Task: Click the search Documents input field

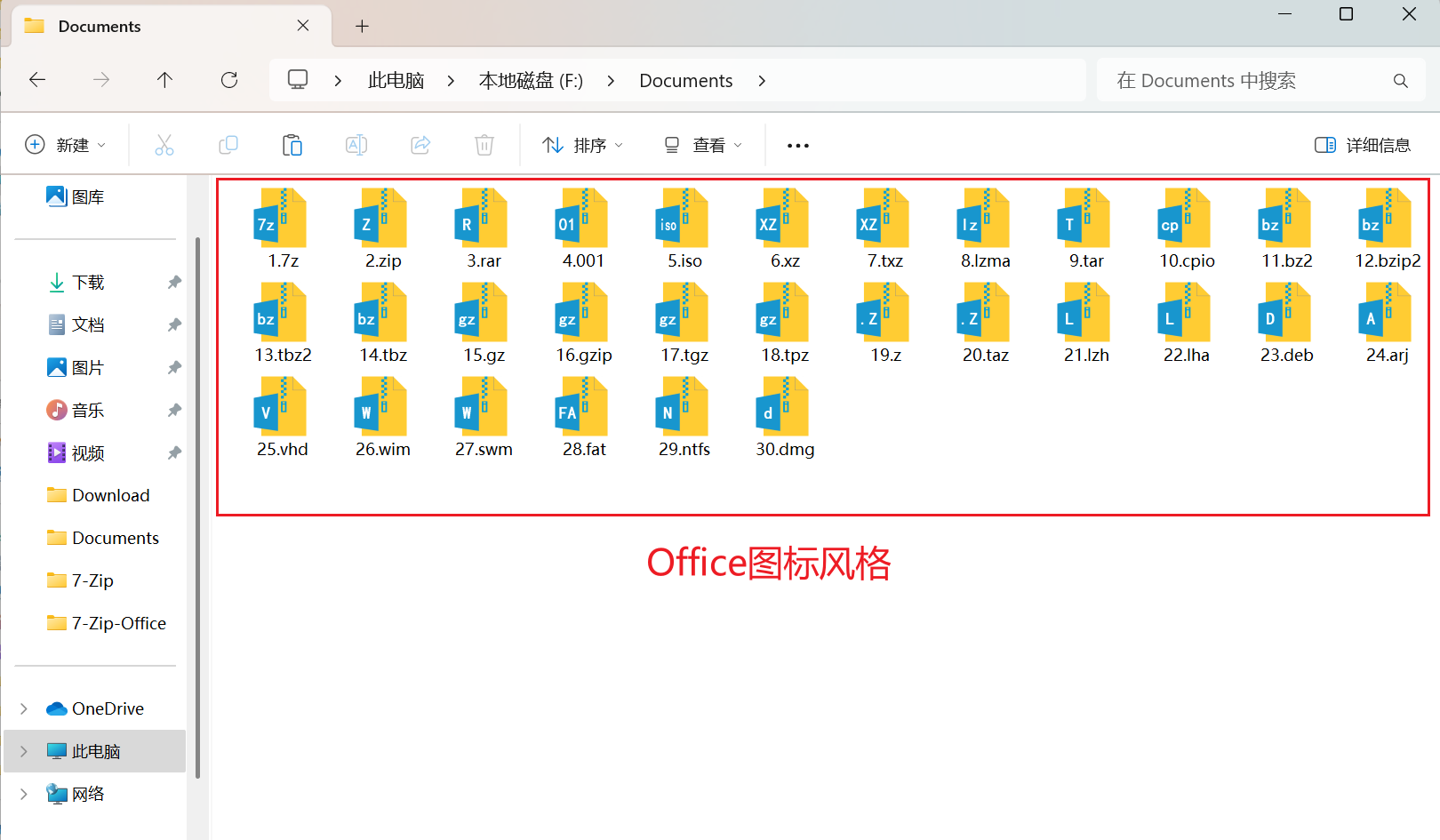Action: coord(1260,81)
